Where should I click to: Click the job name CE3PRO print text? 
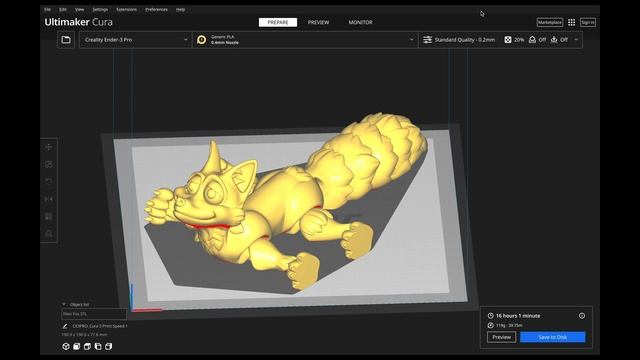click(100, 326)
